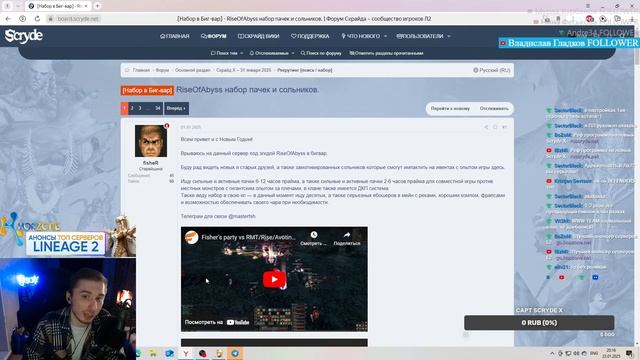The image size is (640, 360).
Task: Open Yandex browser from the taskbar
Action: click(x=186, y=353)
